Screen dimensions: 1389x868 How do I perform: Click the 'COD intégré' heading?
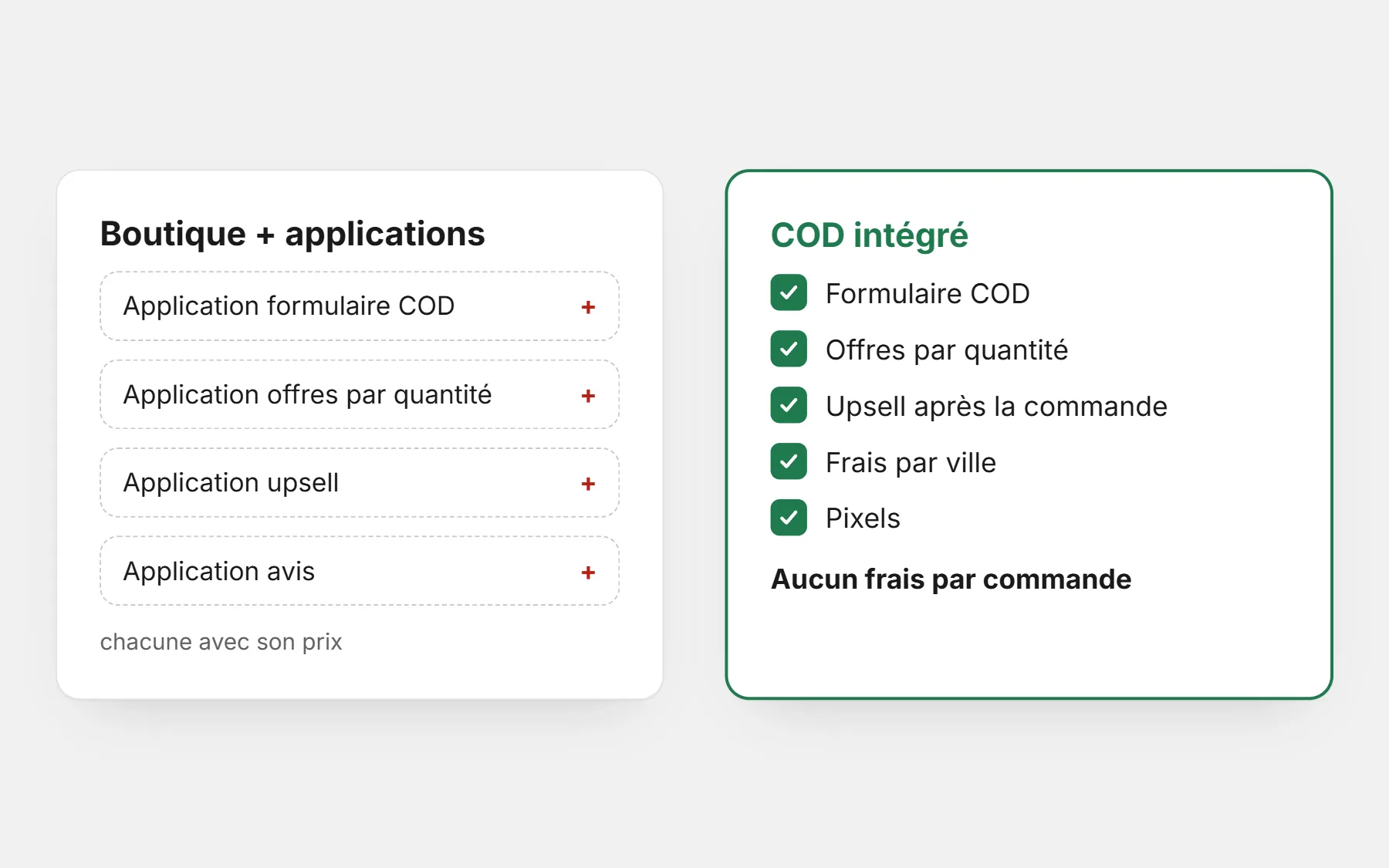point(869,235)
